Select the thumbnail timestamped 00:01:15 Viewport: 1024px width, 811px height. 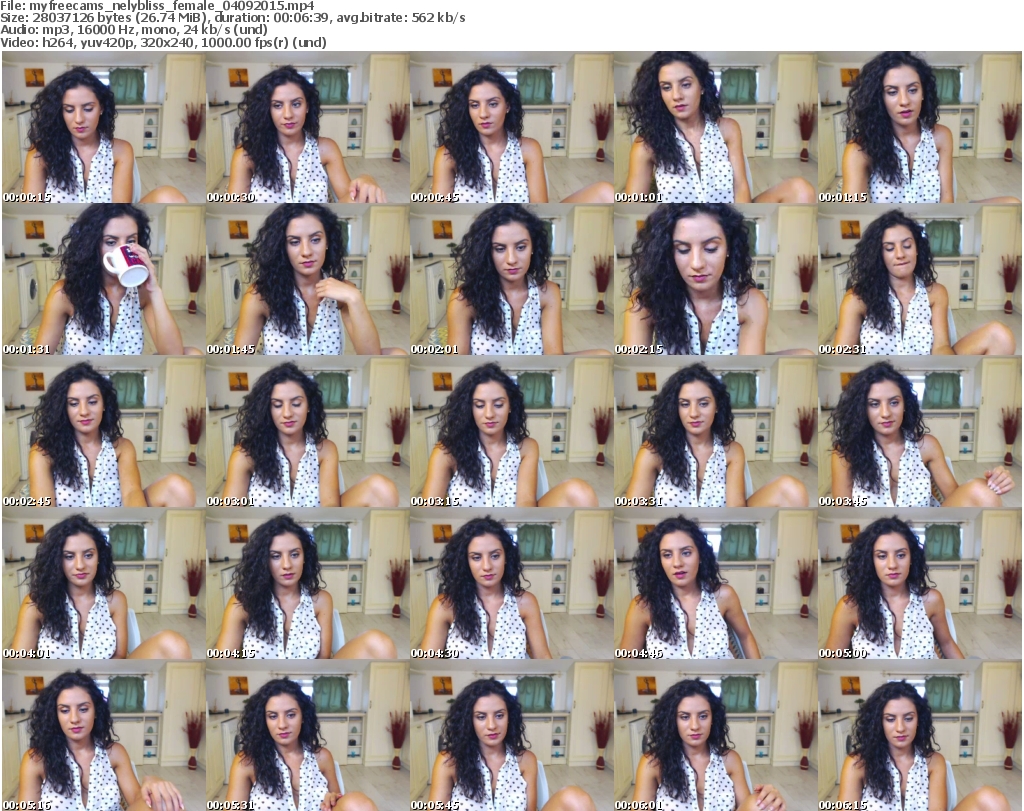click(x=920, y=127)
